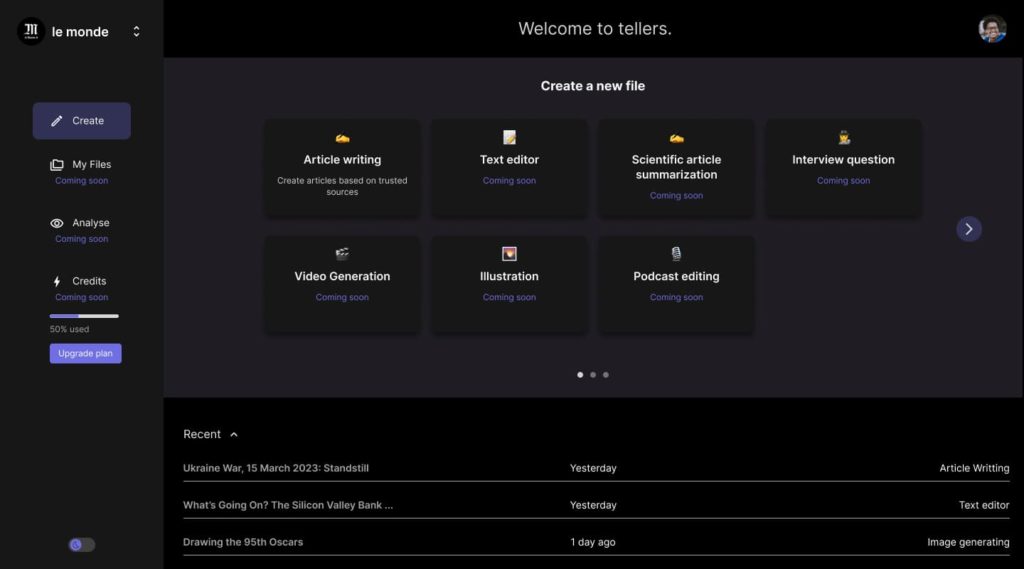The image size is (1024, 569).
Task: Click the Create a new file heading
Action: (x=593, y=86)
